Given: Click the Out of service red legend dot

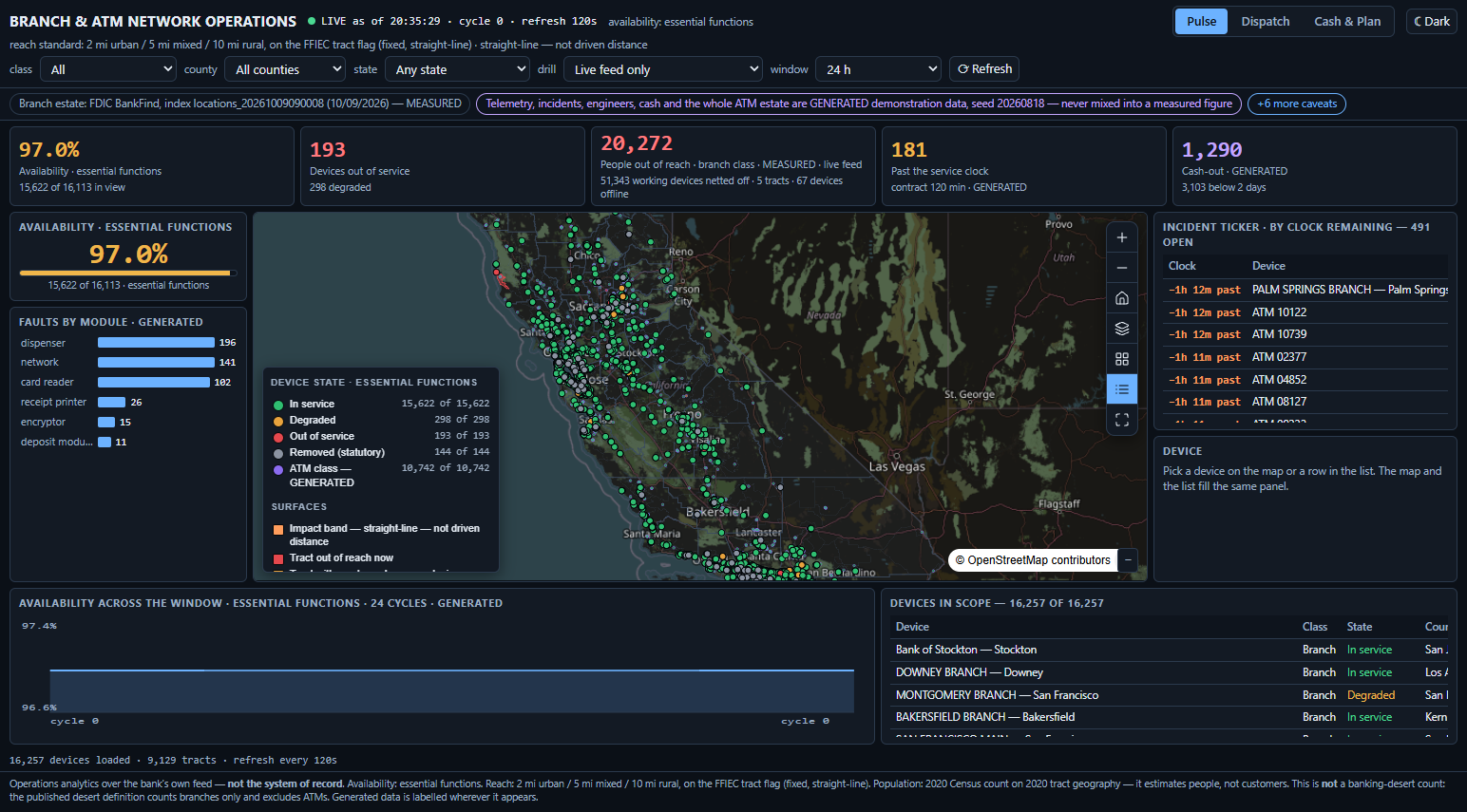Looking at the screenshot, I should point(278,437).
